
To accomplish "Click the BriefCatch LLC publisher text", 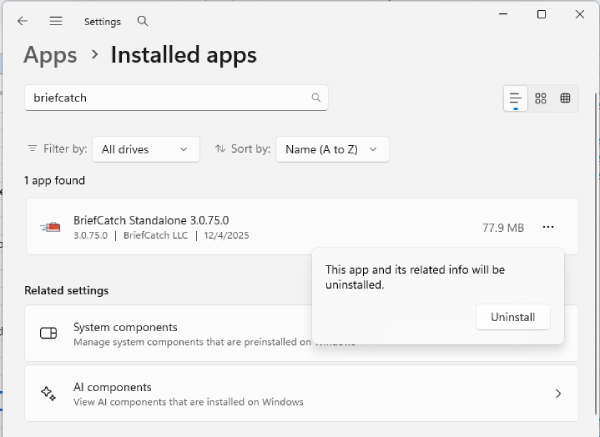I will click(x=156, y=235).
